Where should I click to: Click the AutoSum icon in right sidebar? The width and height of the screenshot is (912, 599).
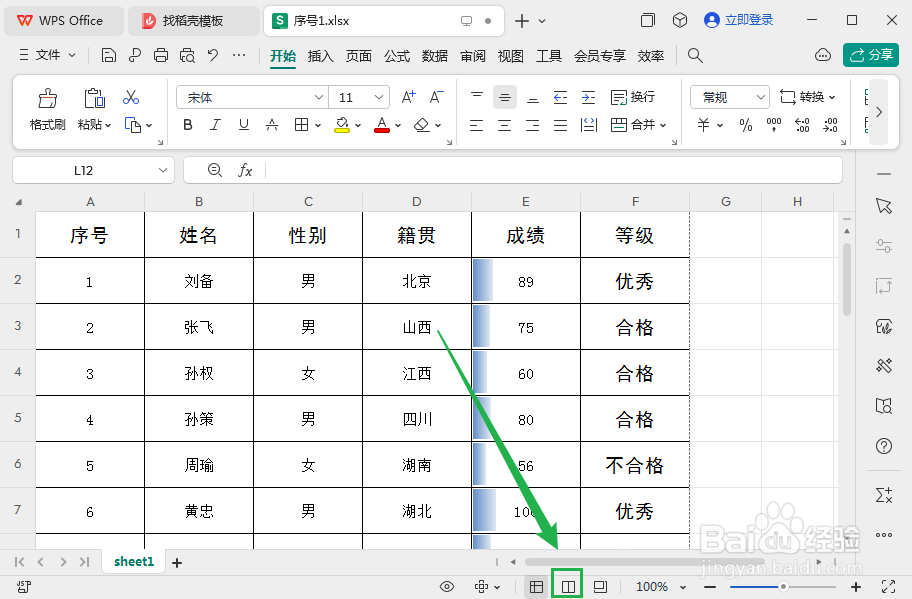click(884, 494)
